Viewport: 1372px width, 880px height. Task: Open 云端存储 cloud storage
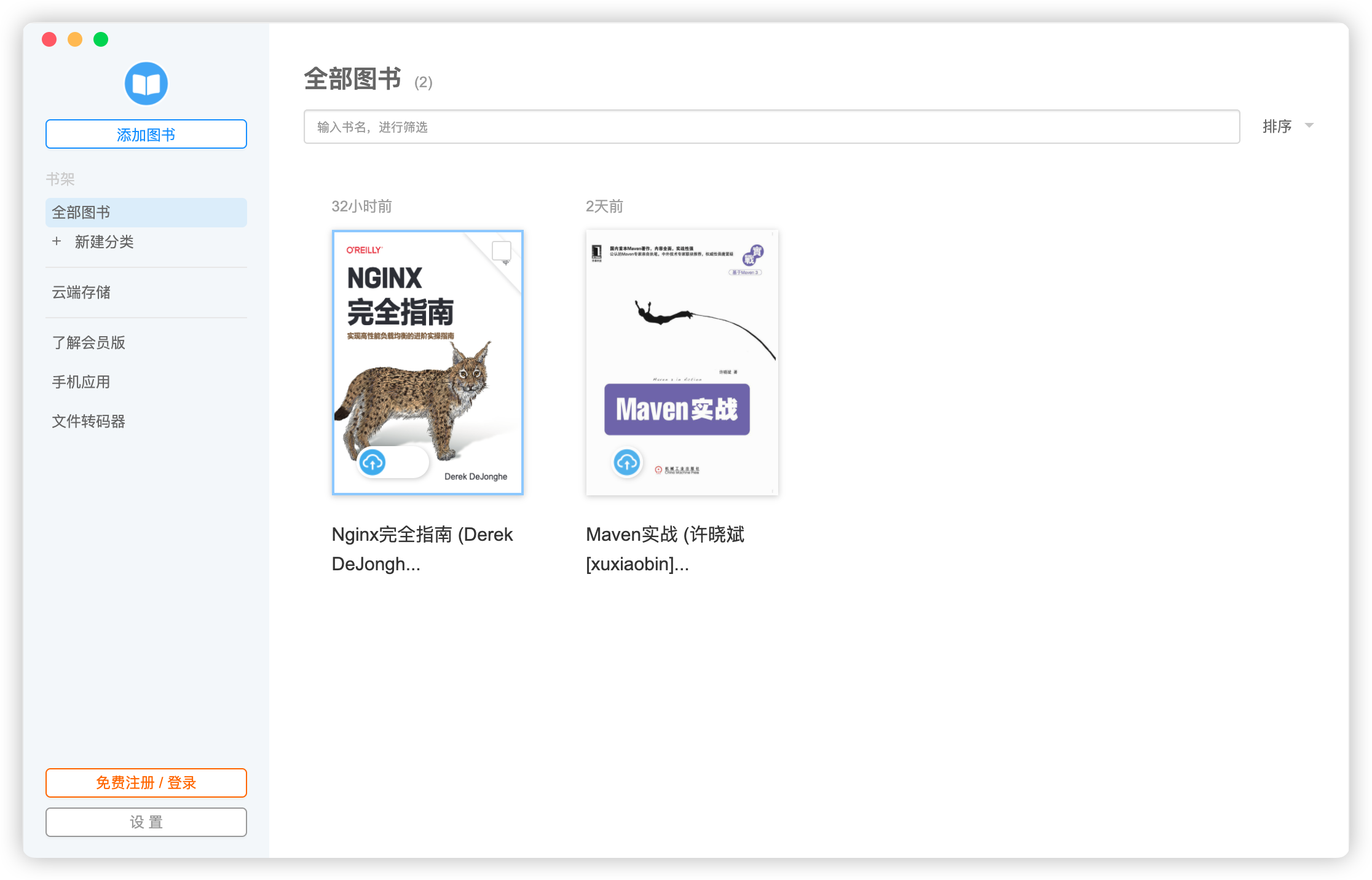coord(81,293)
